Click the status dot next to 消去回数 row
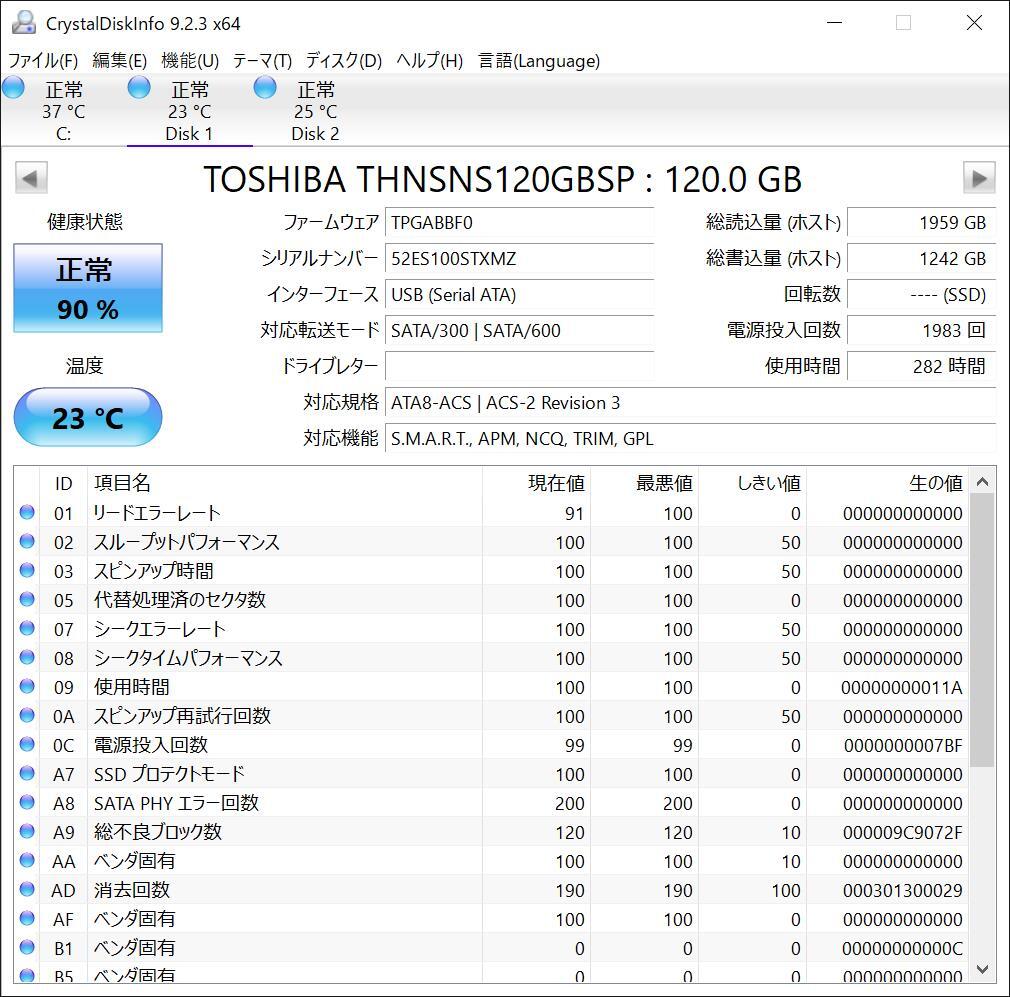This screenshot has width=1010, height=997. (27, 890)
